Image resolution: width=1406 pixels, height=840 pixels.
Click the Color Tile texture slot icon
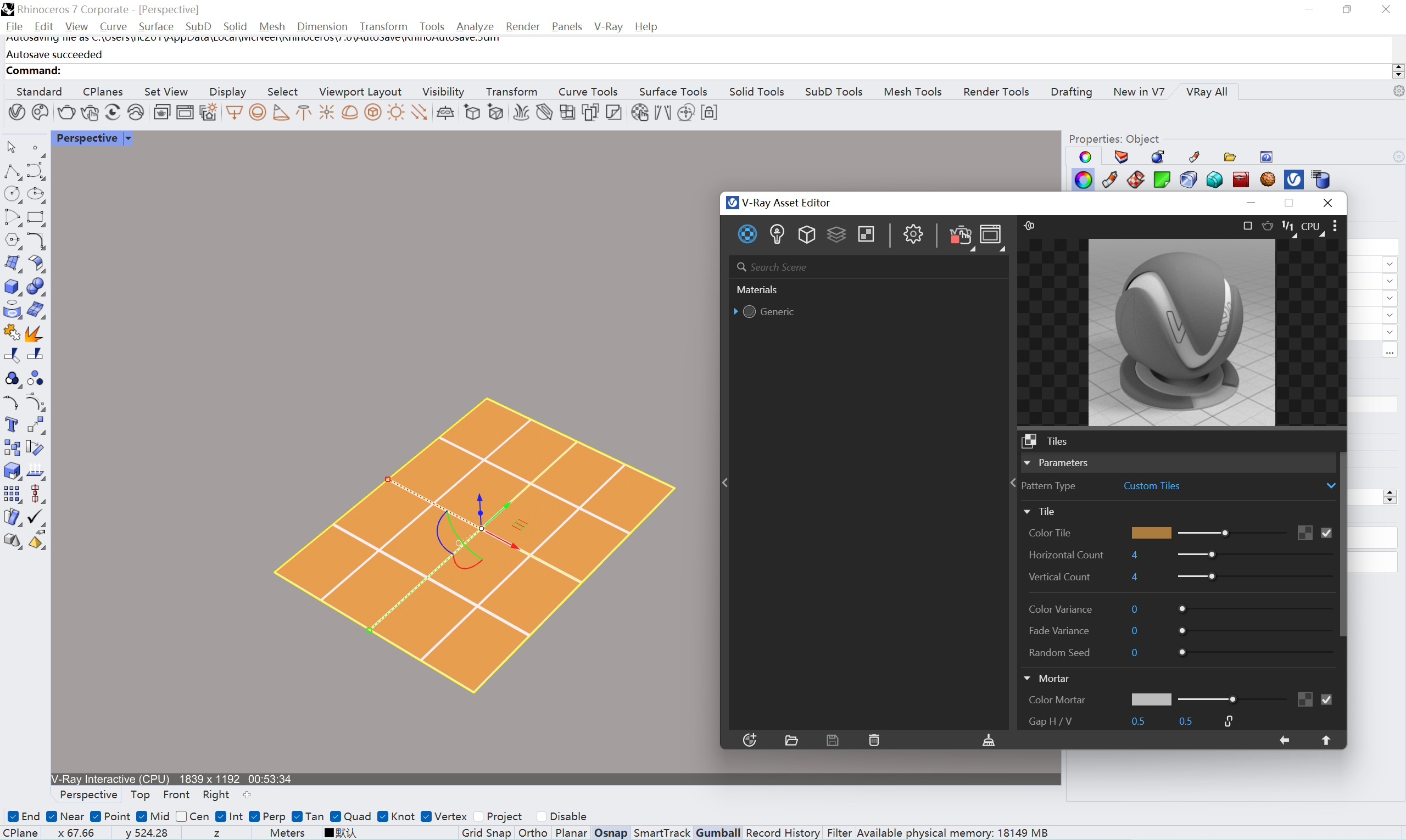1304,533
